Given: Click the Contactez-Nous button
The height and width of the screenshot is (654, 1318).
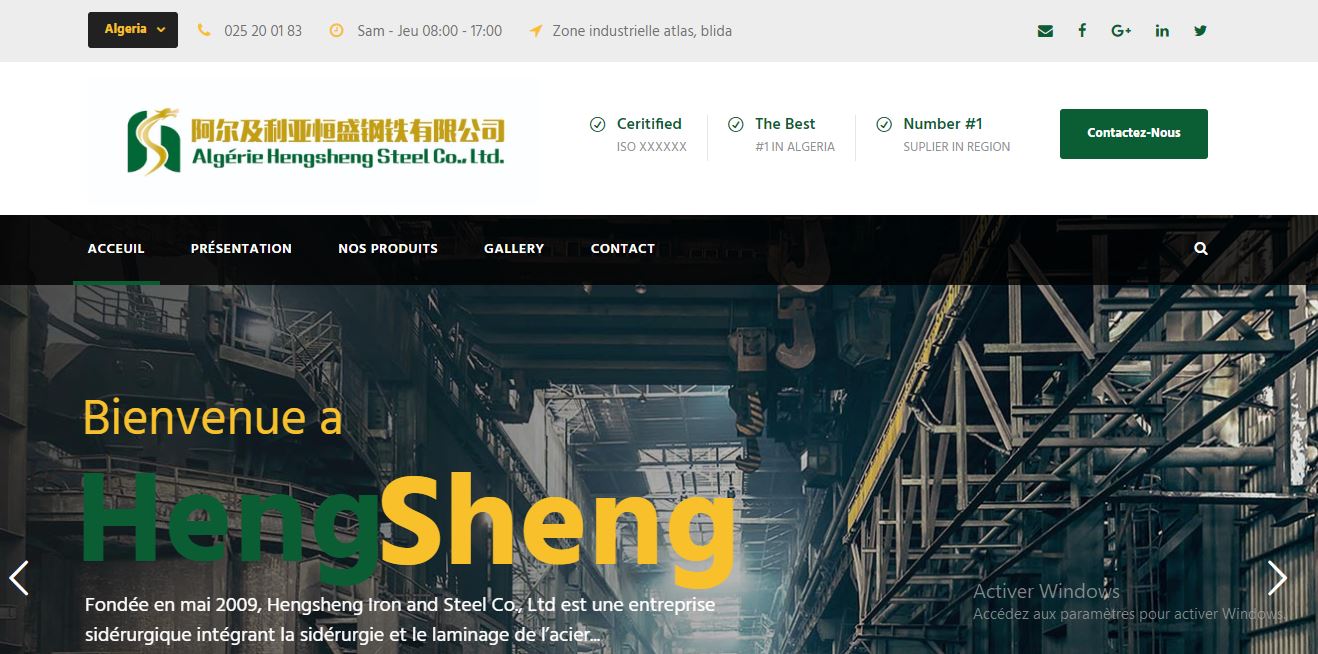Looking at the screenshot, I should (x=1134, y=134).
